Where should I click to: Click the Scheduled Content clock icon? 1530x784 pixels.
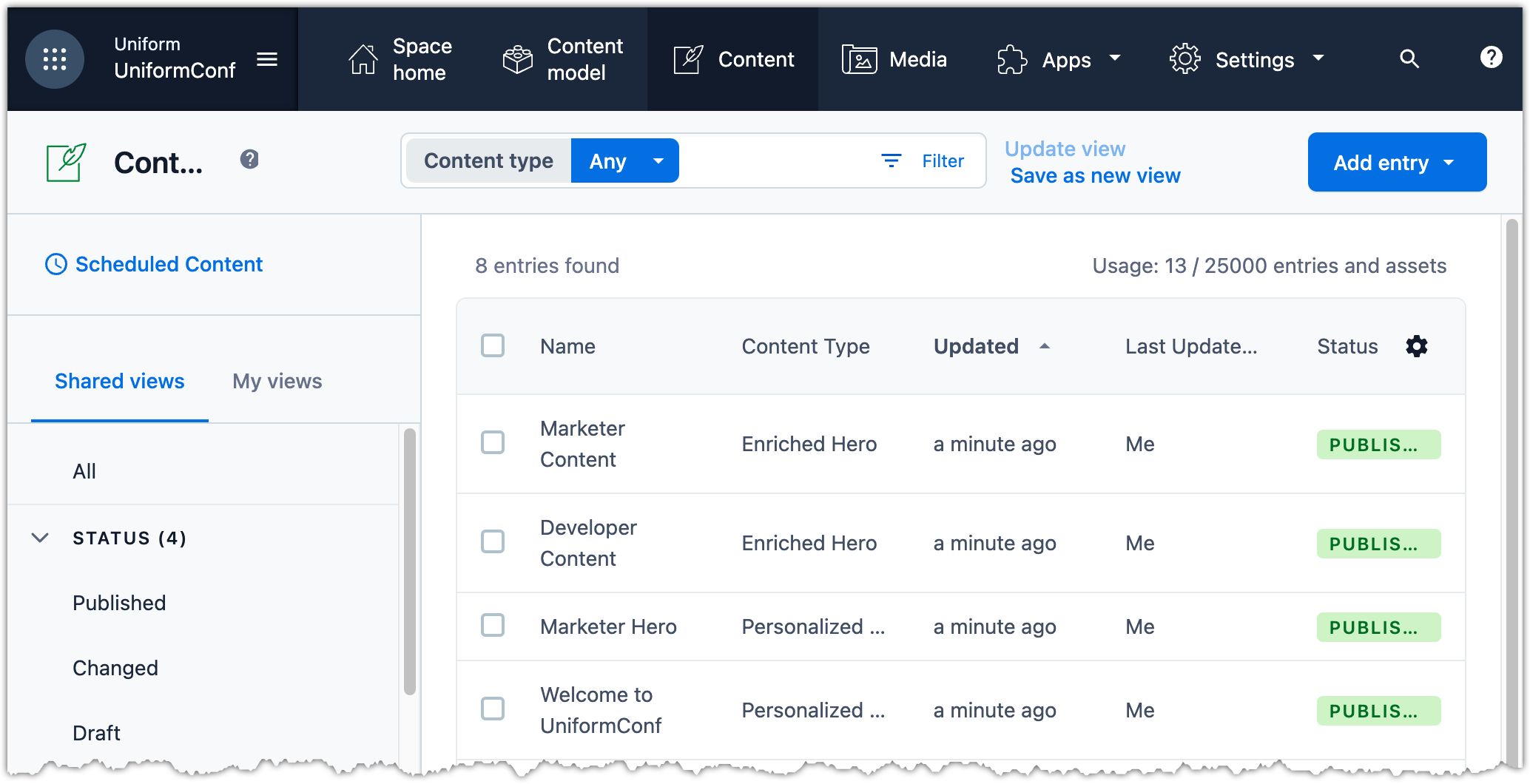click(56, 264)
